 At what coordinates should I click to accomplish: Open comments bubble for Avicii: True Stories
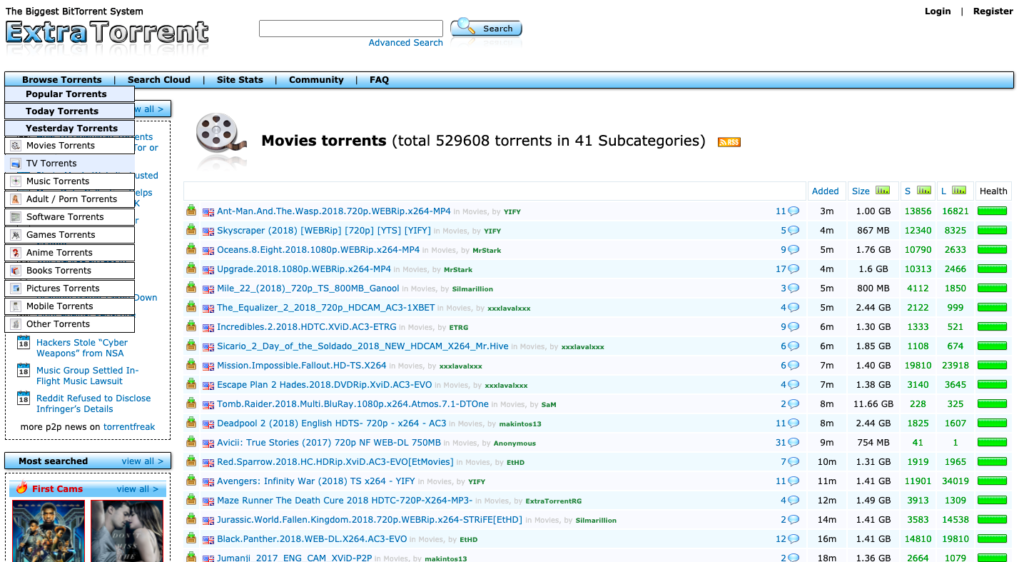[x=793, y=443]
